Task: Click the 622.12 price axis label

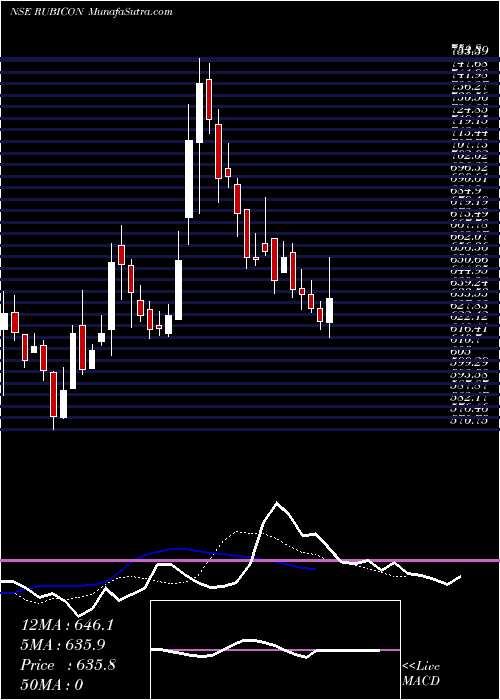Action: click(469, 317)
